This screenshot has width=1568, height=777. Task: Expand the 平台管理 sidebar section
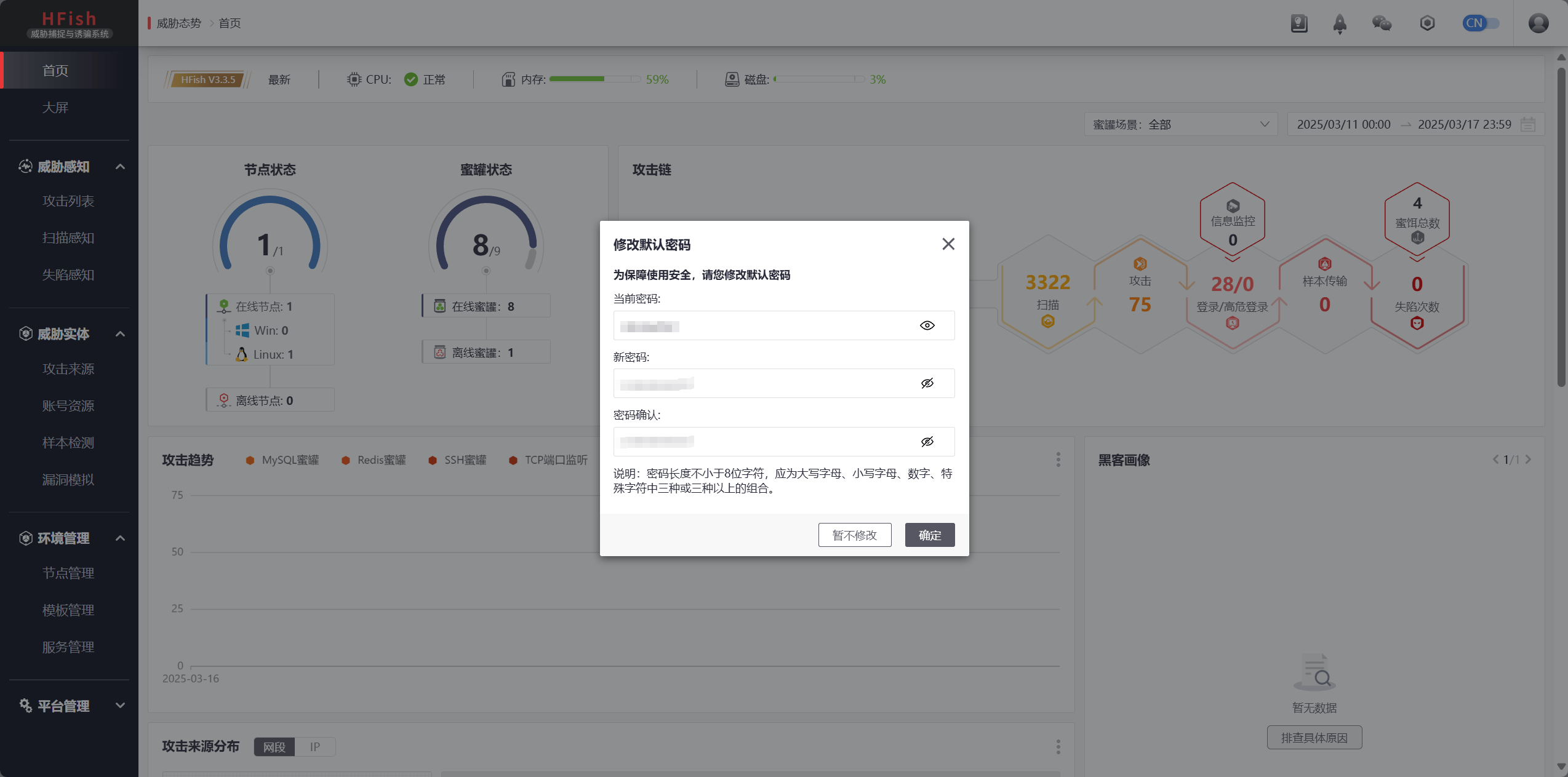point(120,706)
